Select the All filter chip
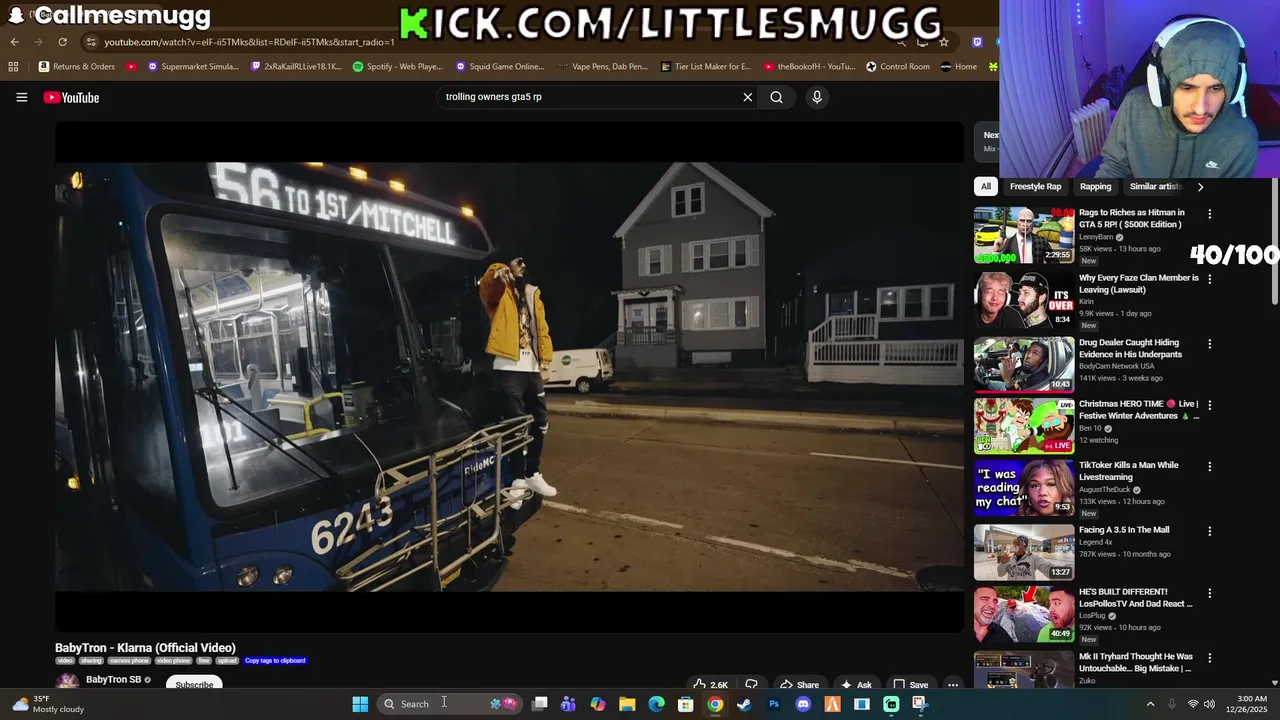The height and width of the screenshot is (720, 1280). tap(986, 186)
